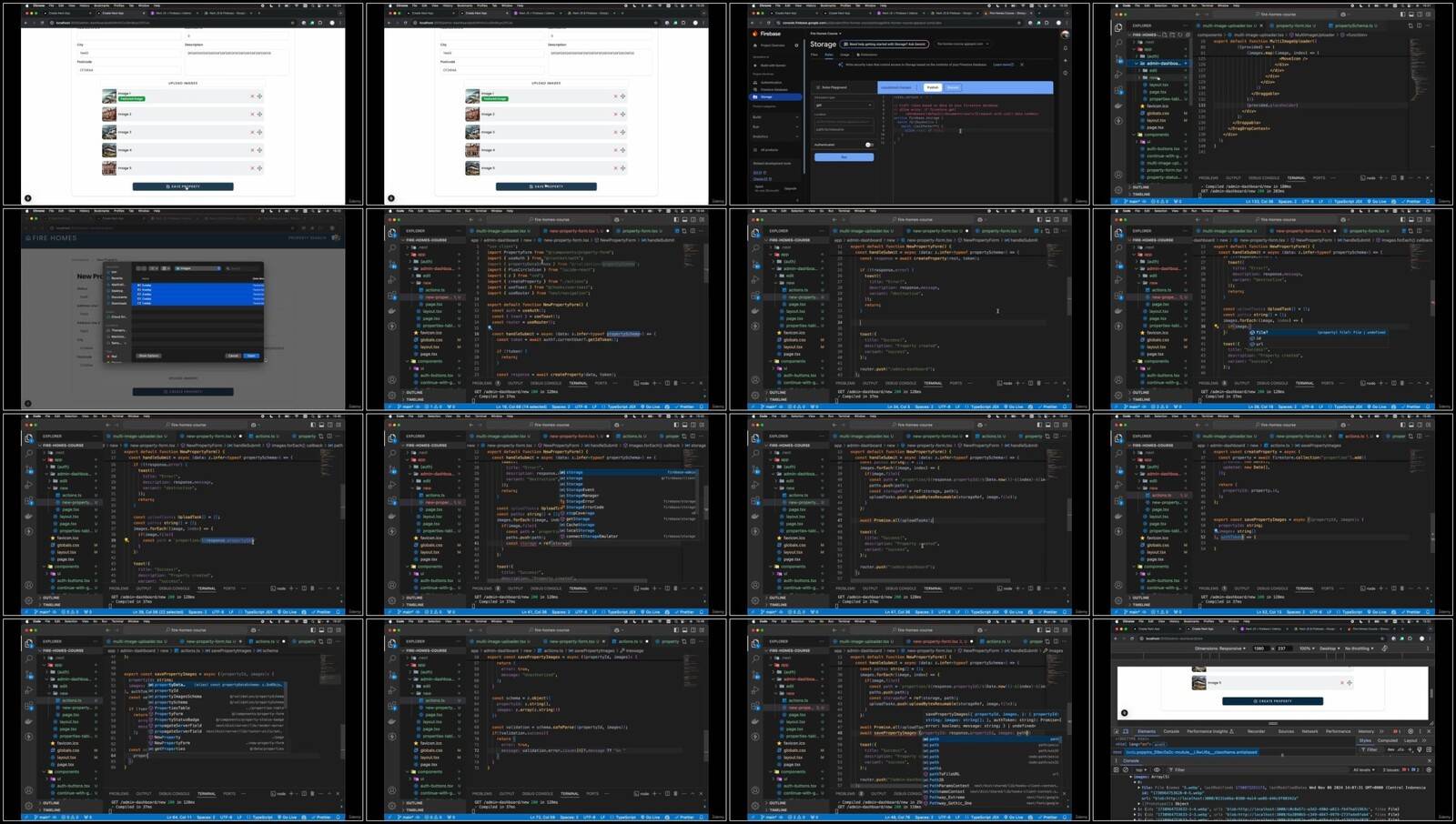Viewport: 1456px width, 824px height.
Task: Kill terminal with trash icon in Droppable code frame
Action: point(1402,178)
